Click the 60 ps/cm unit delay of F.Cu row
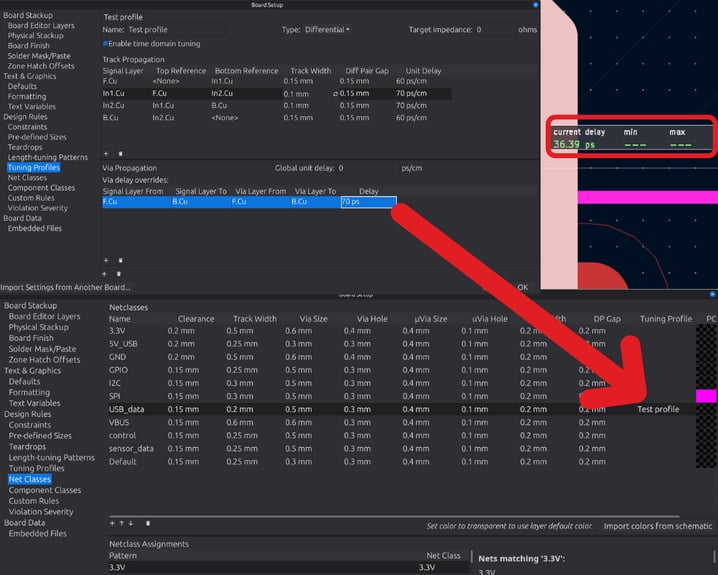Screen dimensions: 718x575 [411, 81]
